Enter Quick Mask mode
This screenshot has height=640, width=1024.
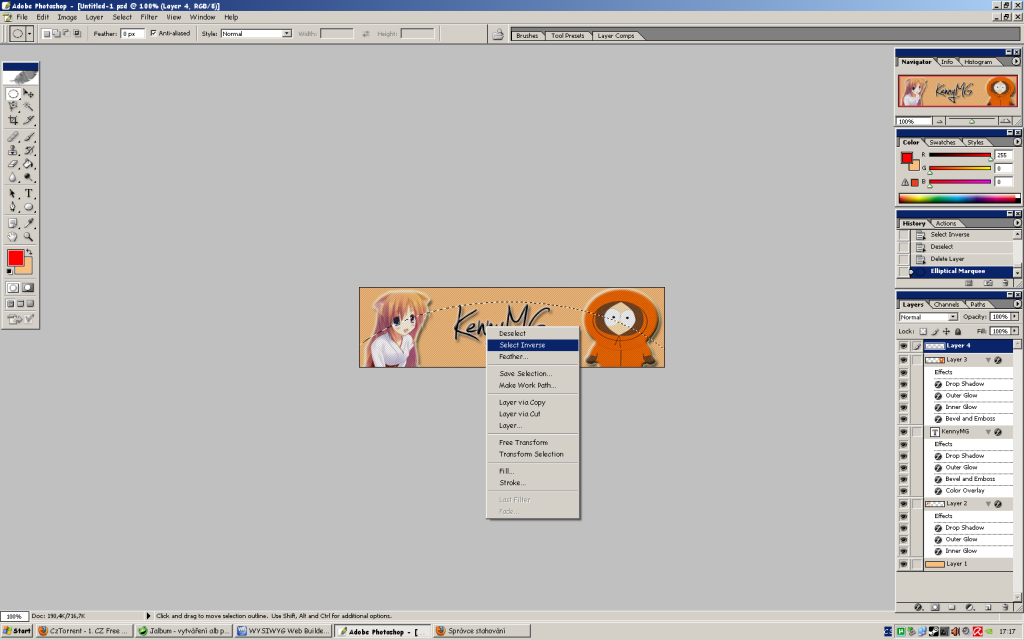pyautogui.click(x=28, y=288)
